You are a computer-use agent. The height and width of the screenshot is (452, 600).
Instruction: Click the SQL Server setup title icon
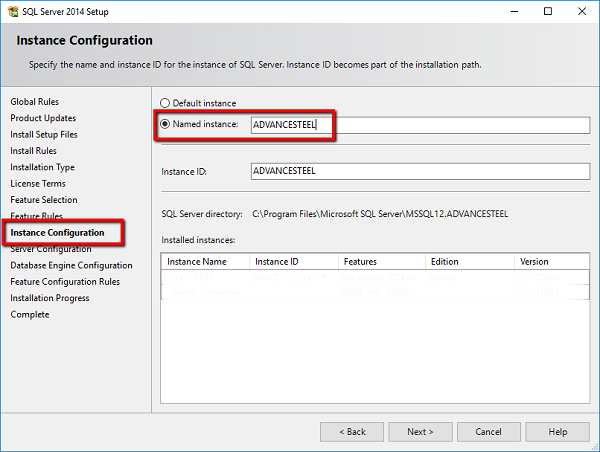[13, 11]
